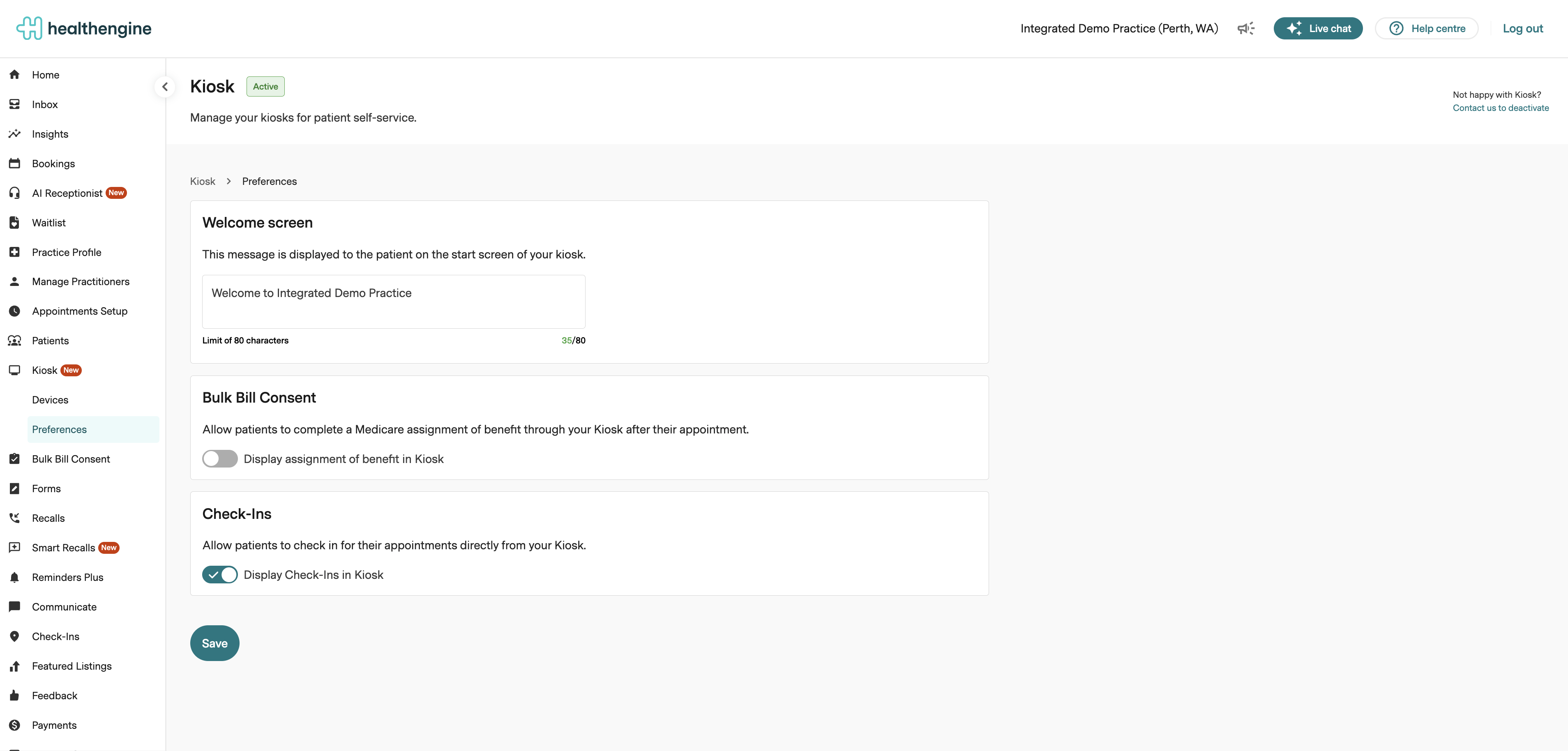Select the Insights chart icon
The image size is (1568, 751).
[x=15, y=134]
